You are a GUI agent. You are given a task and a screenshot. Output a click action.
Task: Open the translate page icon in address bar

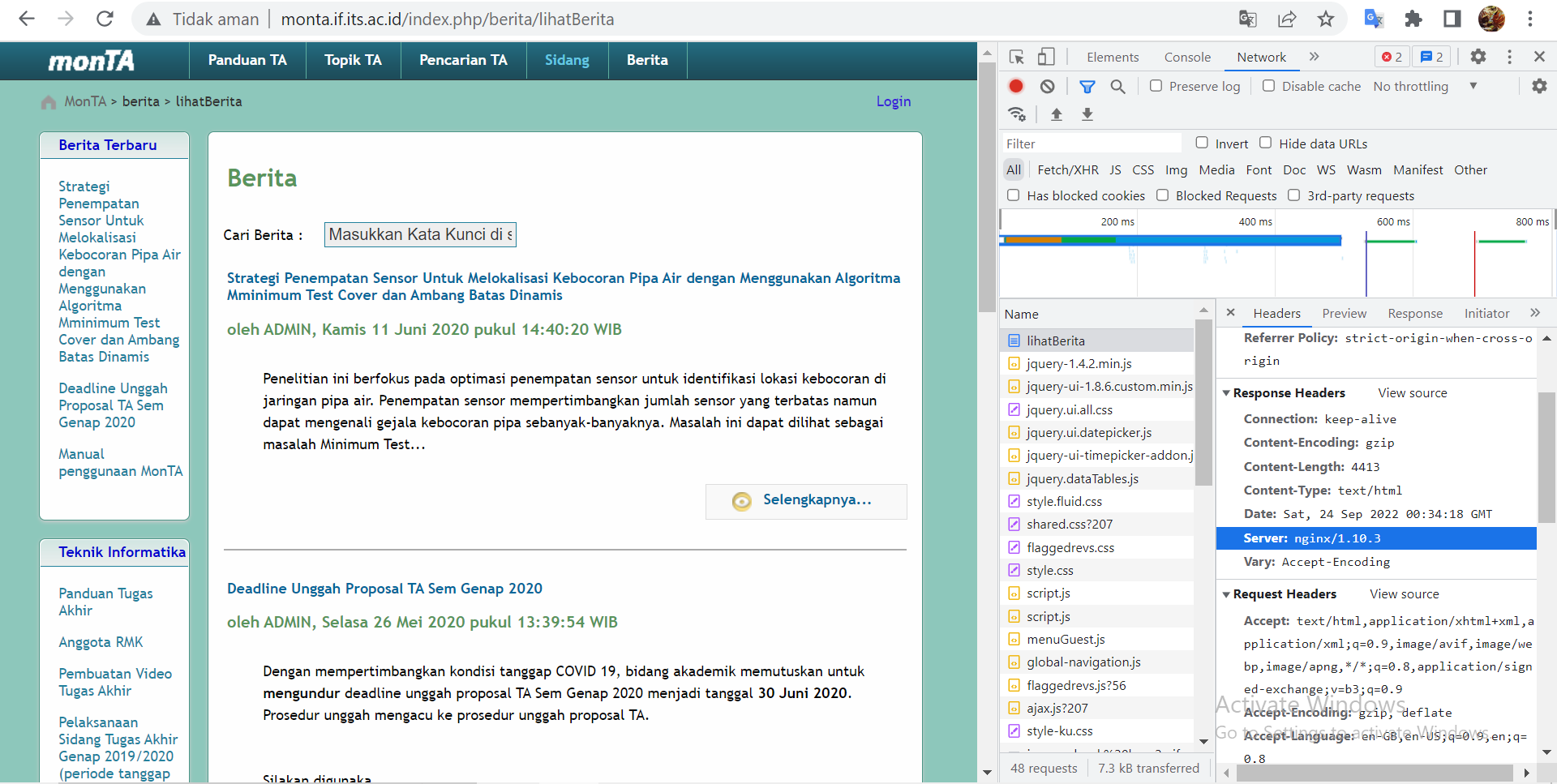click(x=1248, y=19)
